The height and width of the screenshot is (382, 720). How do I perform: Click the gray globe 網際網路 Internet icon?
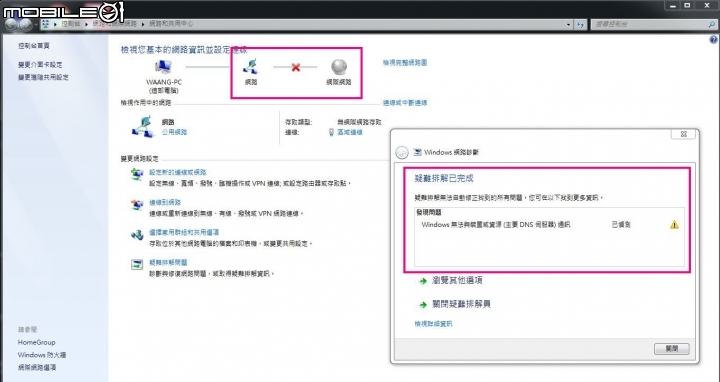click(x=339, y=67)
